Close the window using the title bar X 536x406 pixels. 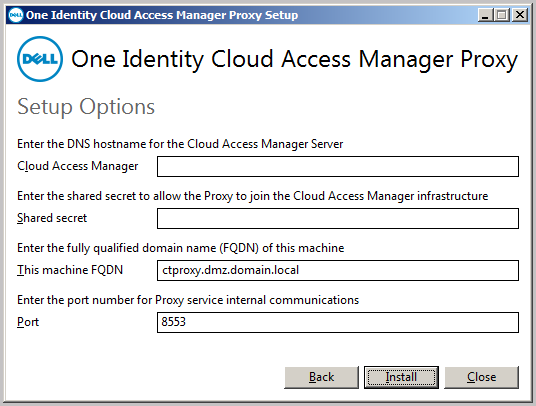pos(520,15)
